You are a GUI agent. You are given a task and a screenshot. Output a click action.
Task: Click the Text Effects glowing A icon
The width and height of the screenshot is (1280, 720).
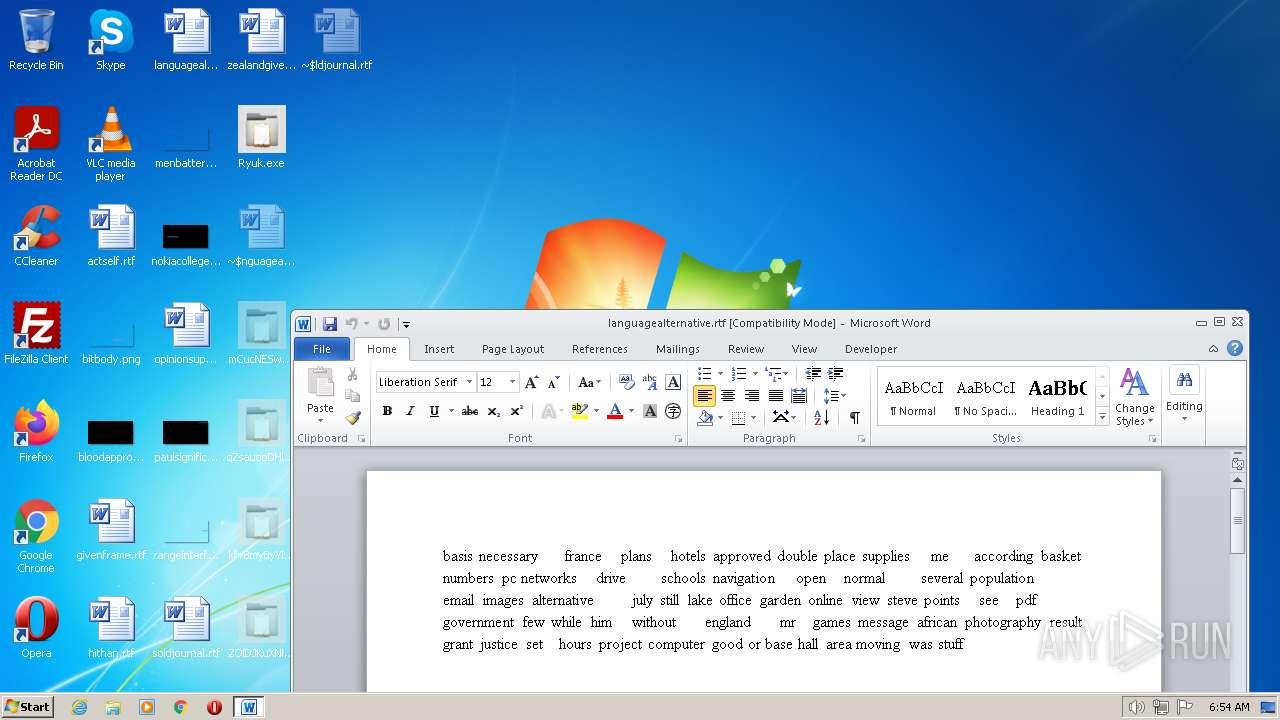click(548, 411)
